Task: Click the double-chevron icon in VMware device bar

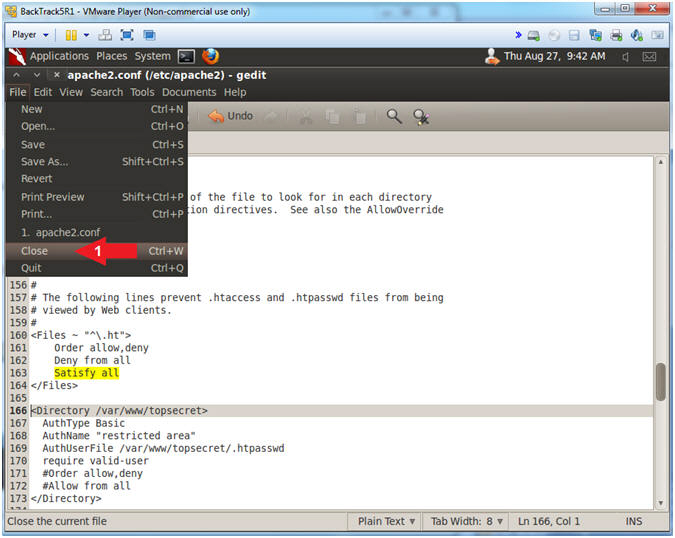Action: coord(518,35)
